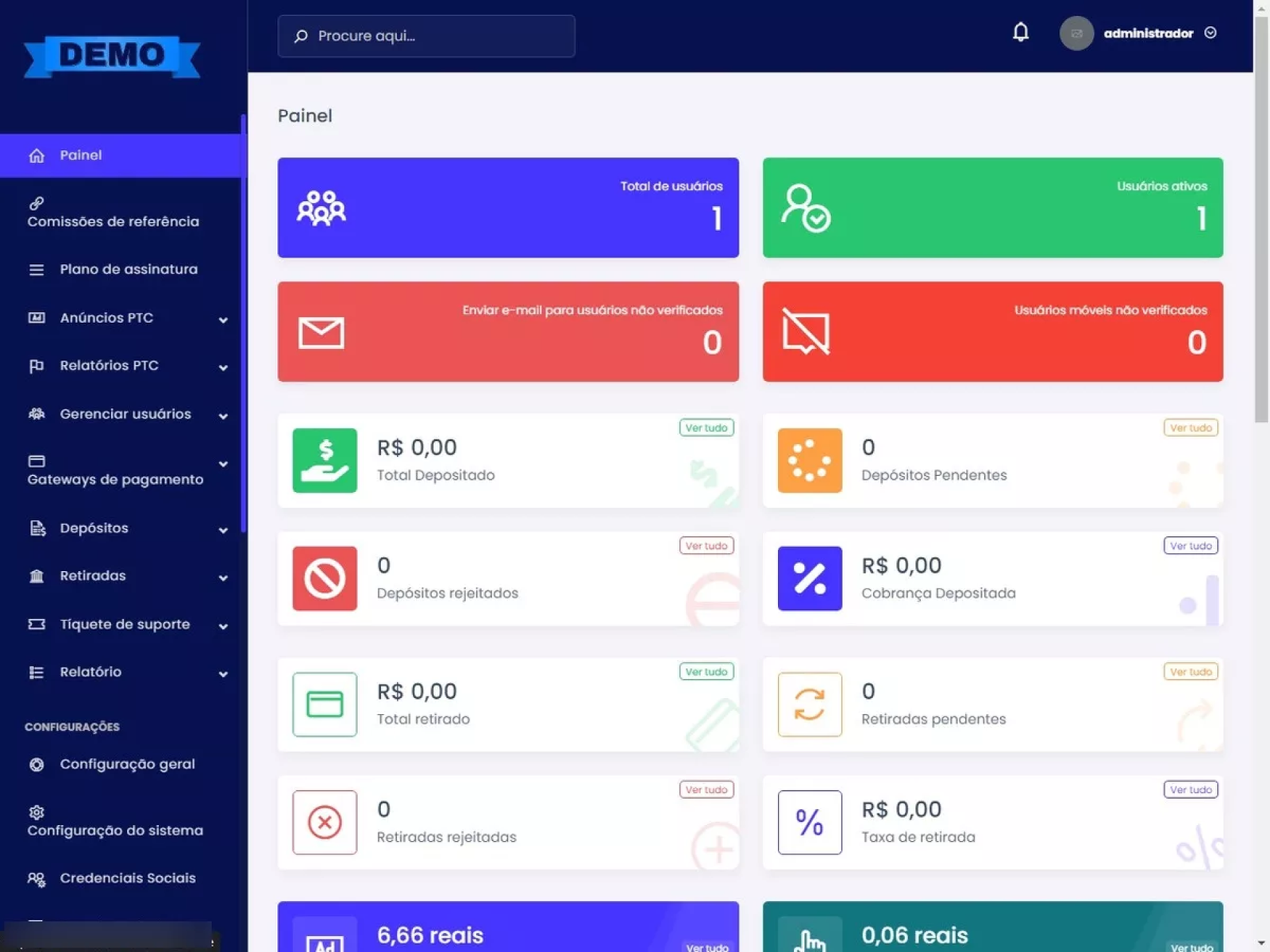Go to Configuração geral settings

127,764
